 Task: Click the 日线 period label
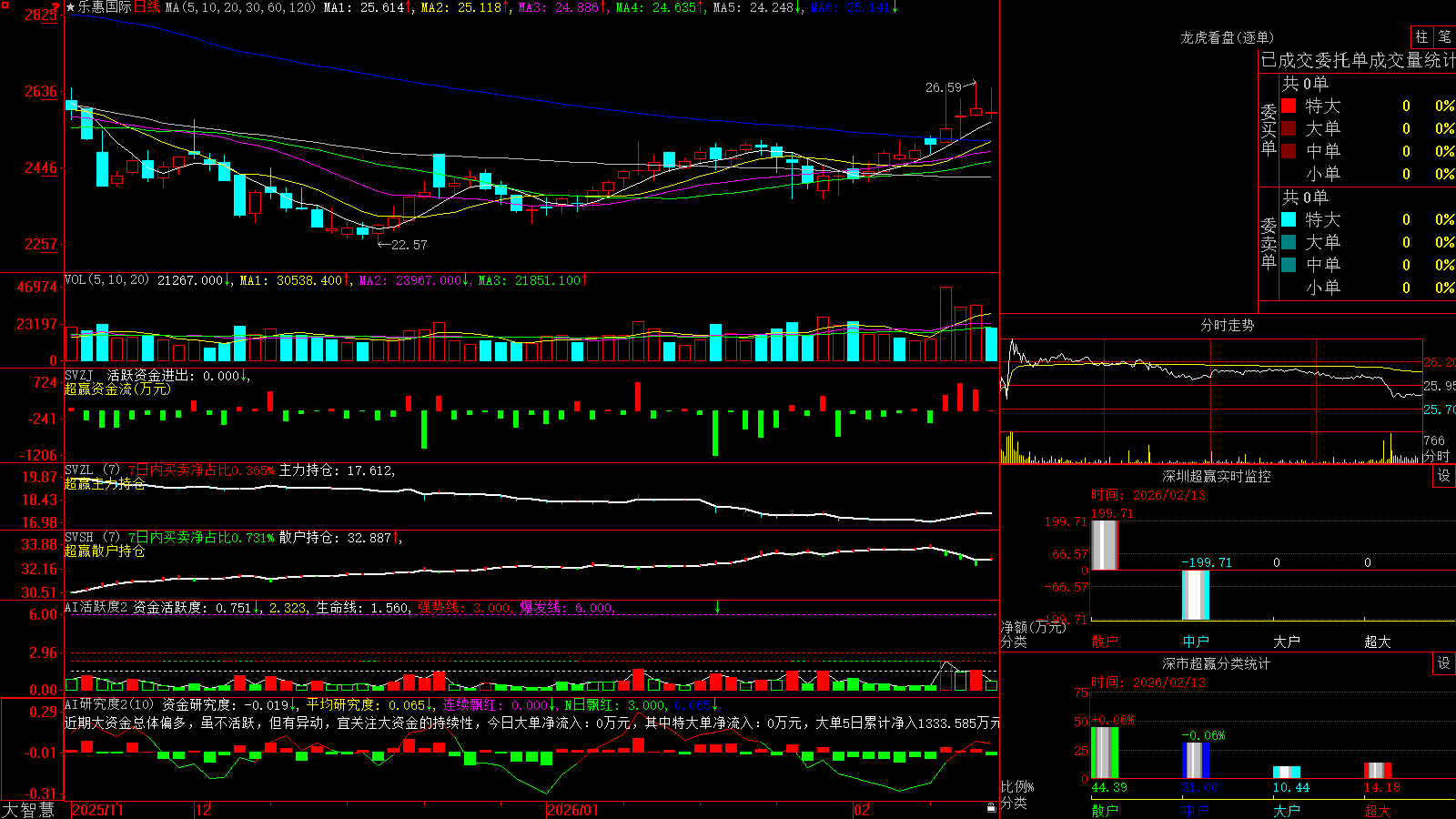(147, 7)
